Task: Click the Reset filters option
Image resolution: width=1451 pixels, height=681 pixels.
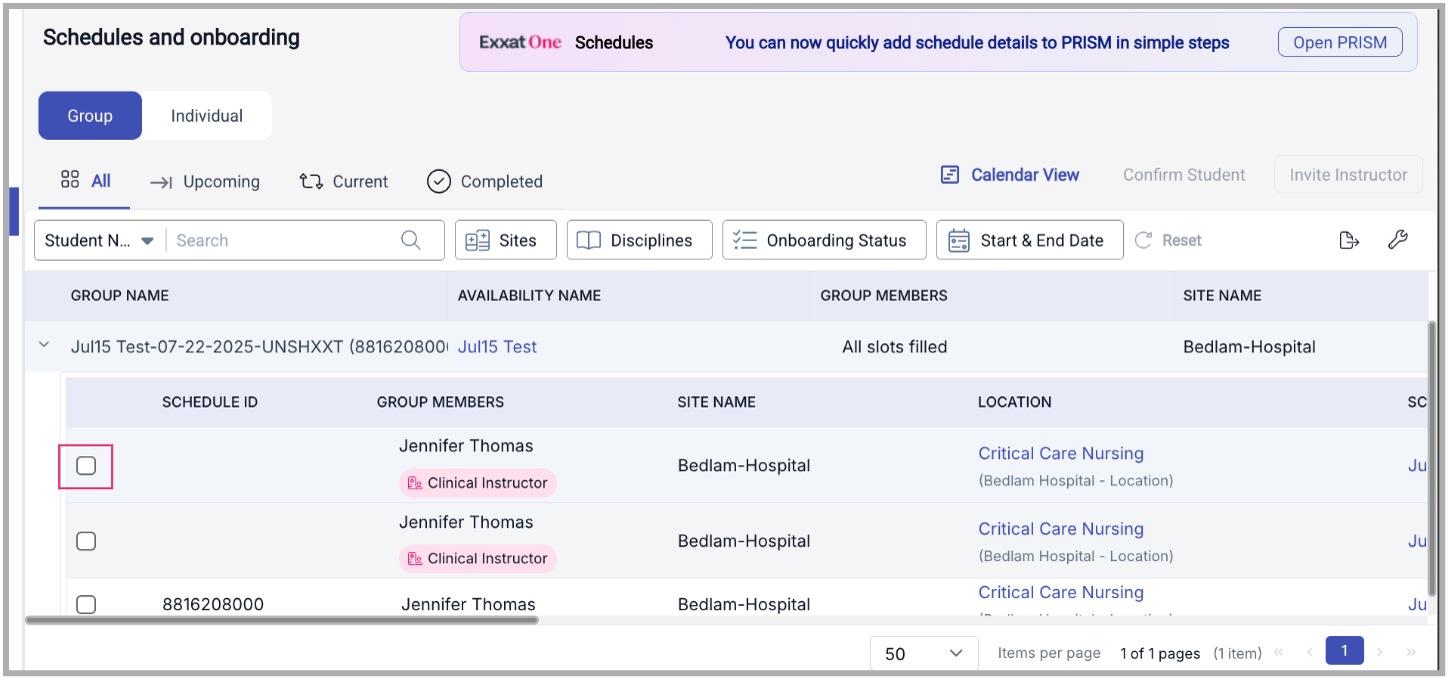Action: click(1168, 240)
